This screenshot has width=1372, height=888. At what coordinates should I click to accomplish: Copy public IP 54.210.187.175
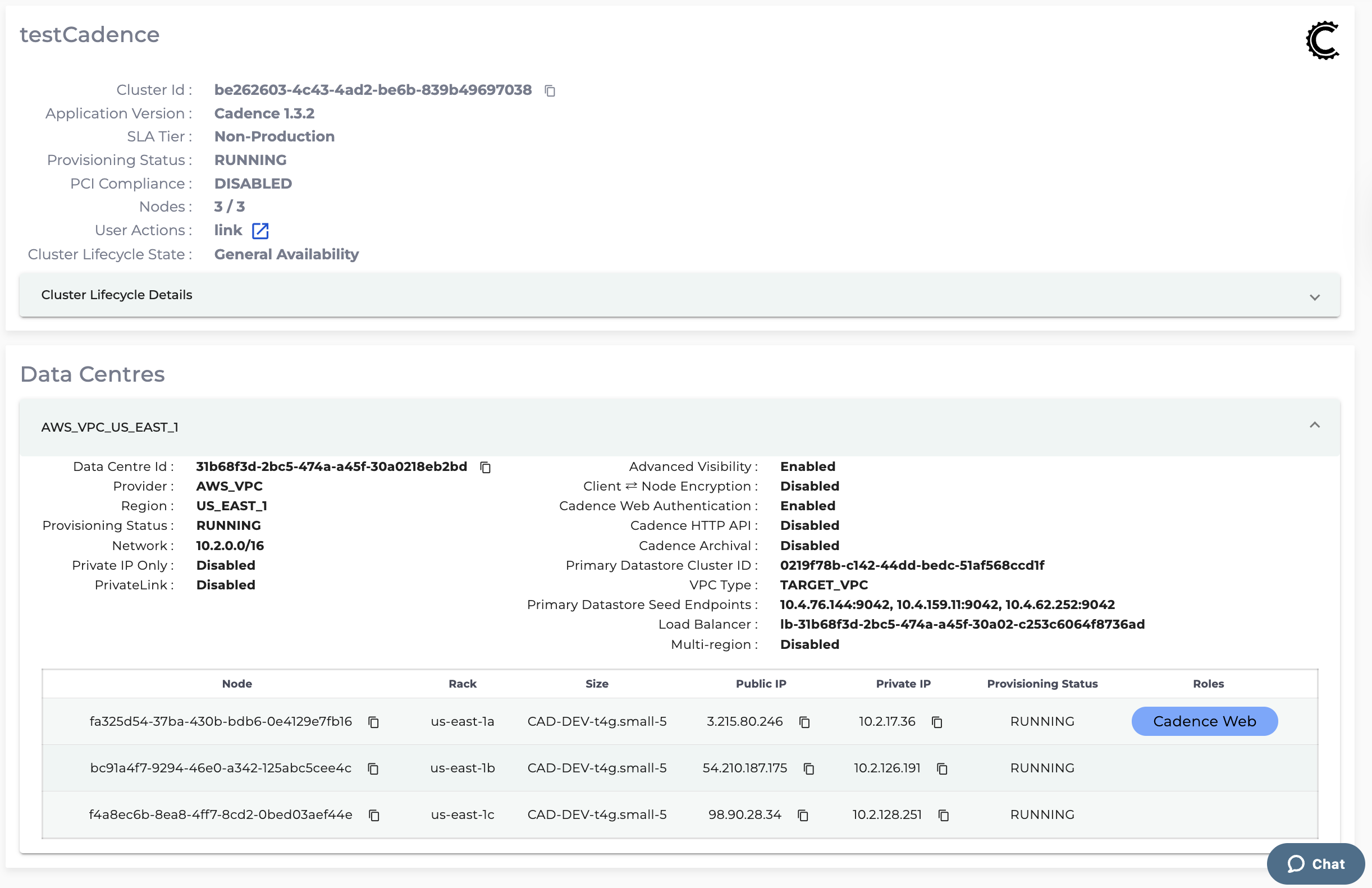(809, 768)
